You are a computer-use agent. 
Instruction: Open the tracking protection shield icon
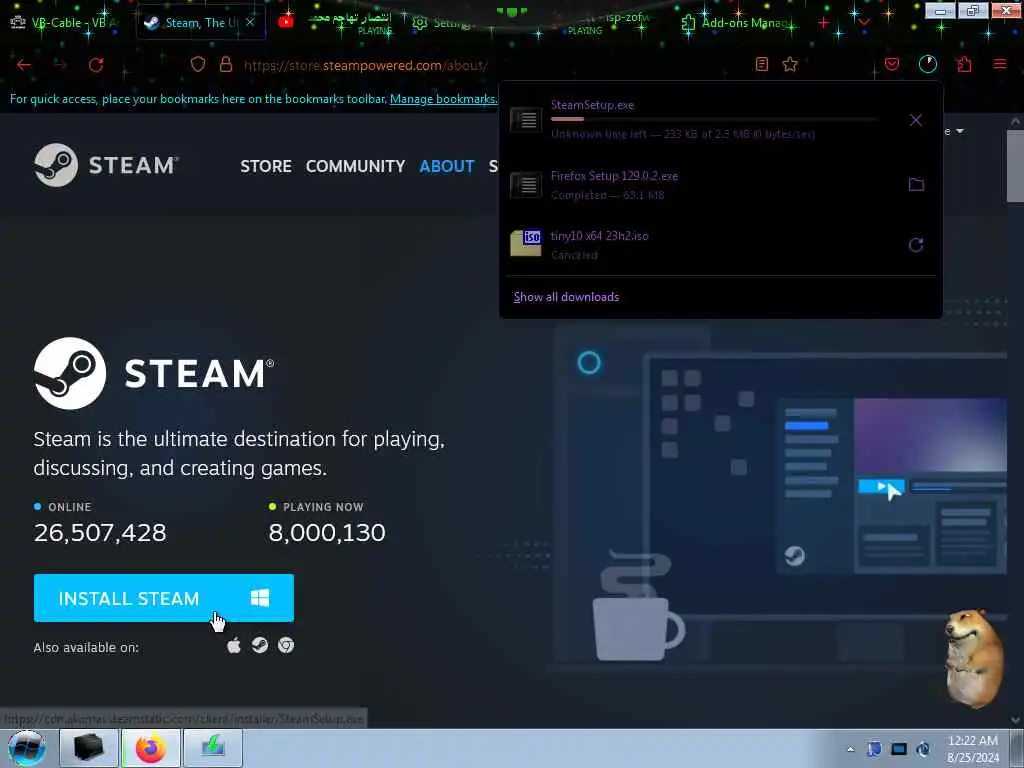[x=198, y=64]
